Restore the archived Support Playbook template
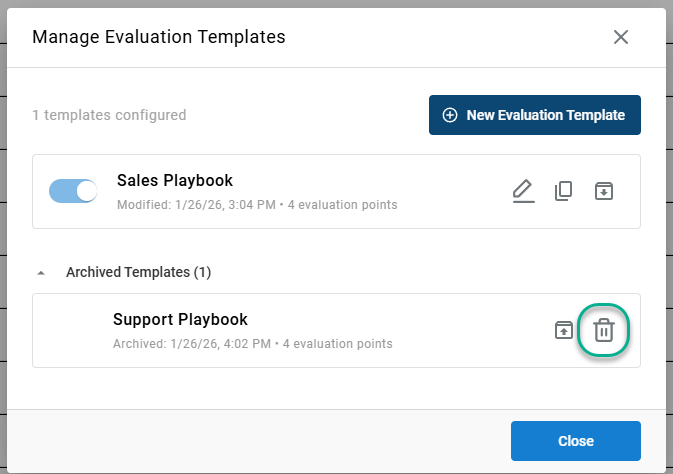This screenshot has width=673, height=474. coord(564,330)
